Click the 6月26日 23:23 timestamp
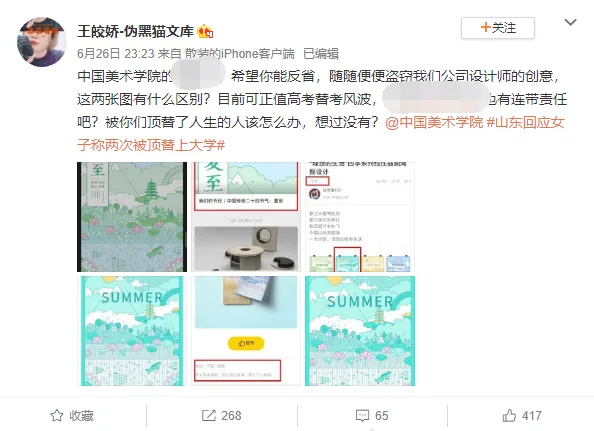 pos(115,54)
